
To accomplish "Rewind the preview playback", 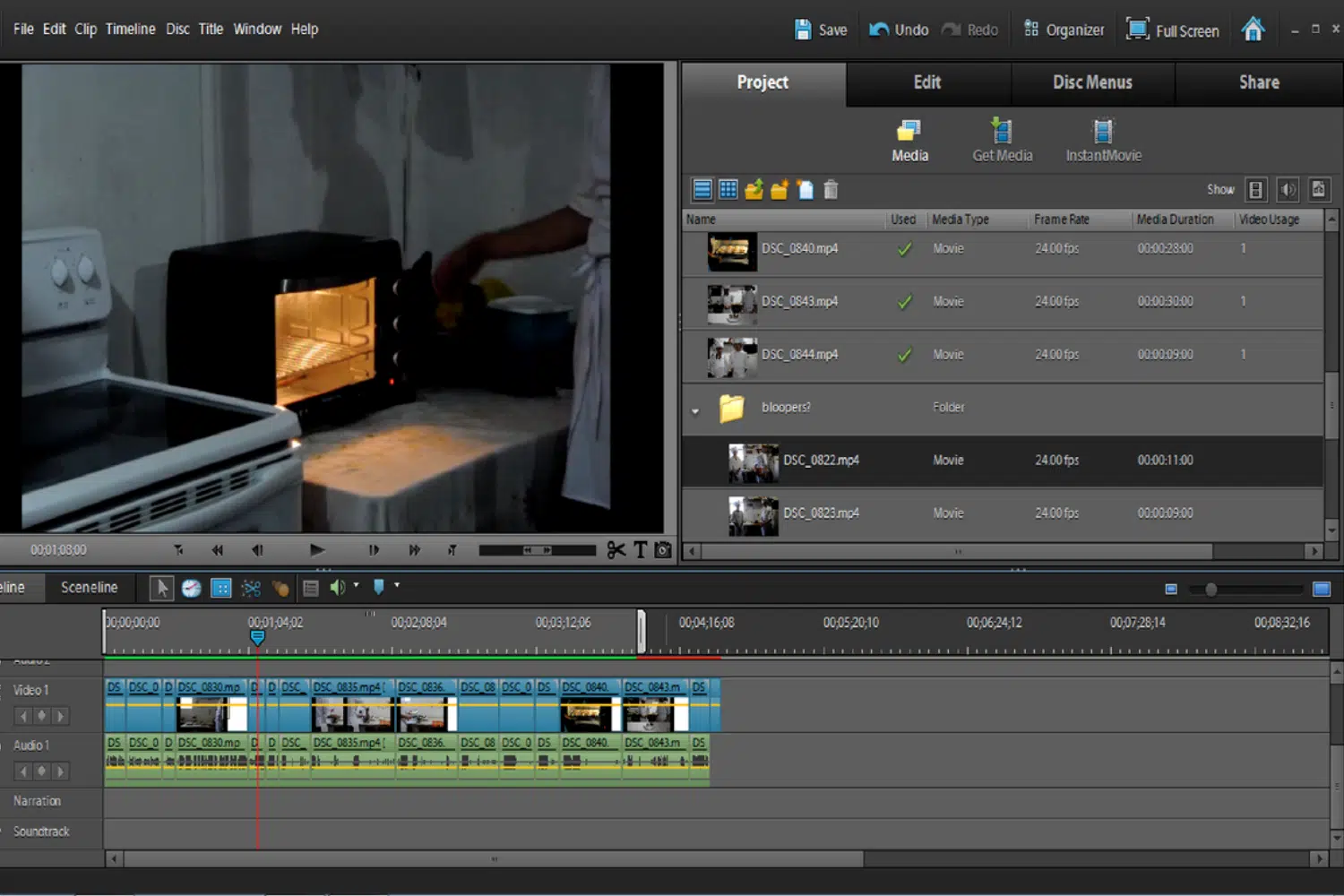I will click(x=217, y=550).
